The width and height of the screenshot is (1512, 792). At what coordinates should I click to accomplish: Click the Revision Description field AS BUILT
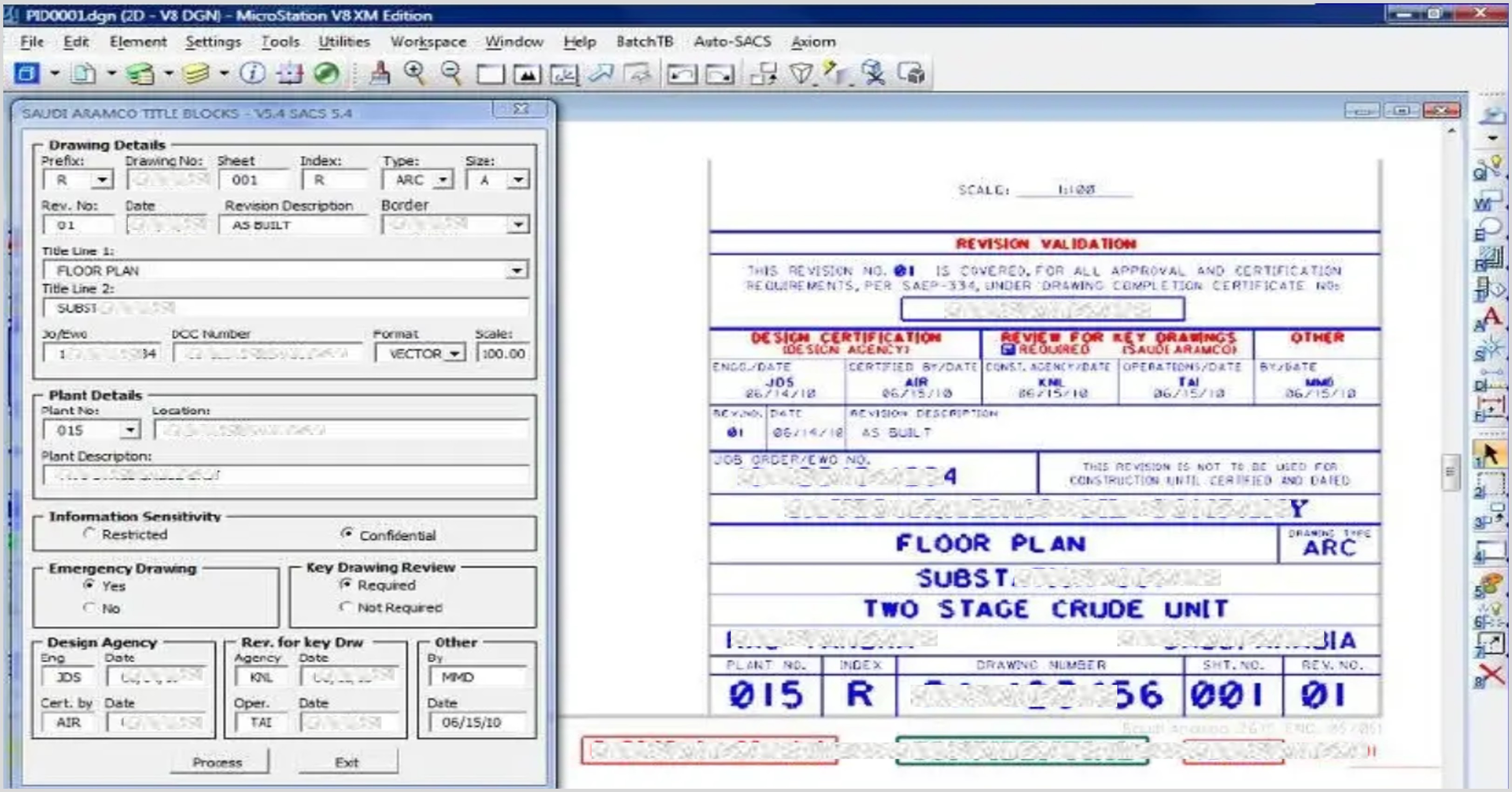click(294, 225)
